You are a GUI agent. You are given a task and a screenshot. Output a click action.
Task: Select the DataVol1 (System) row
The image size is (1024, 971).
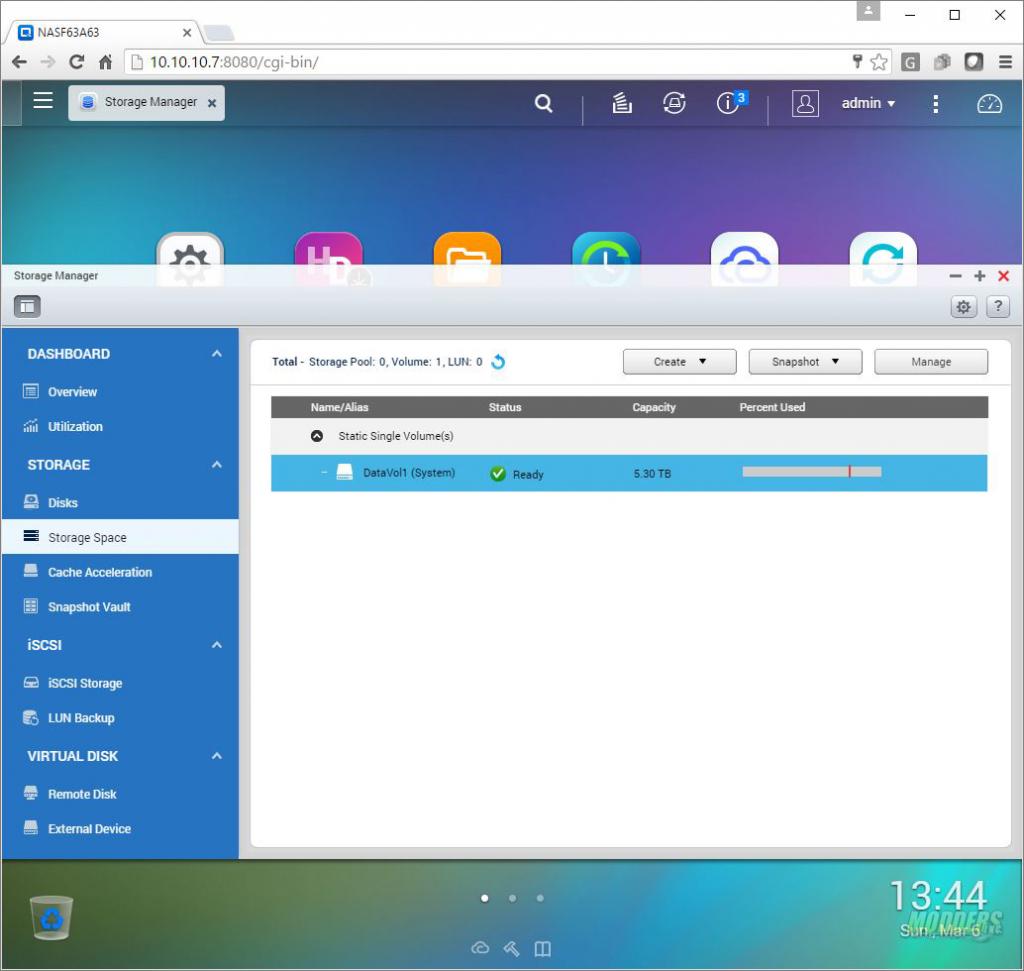(x=629, y=473)
